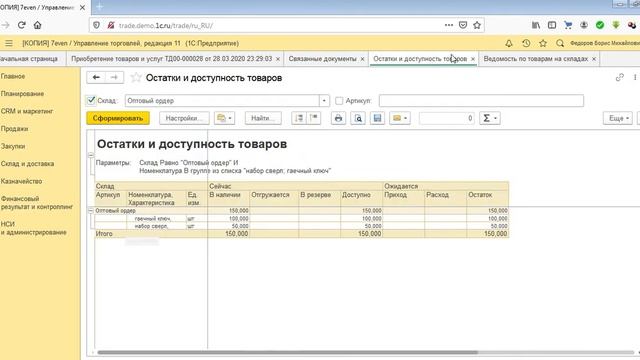This screenshot has width=640, height=360.
Task: Click the numeric sum field showing 0
Action: click(447, 118)
